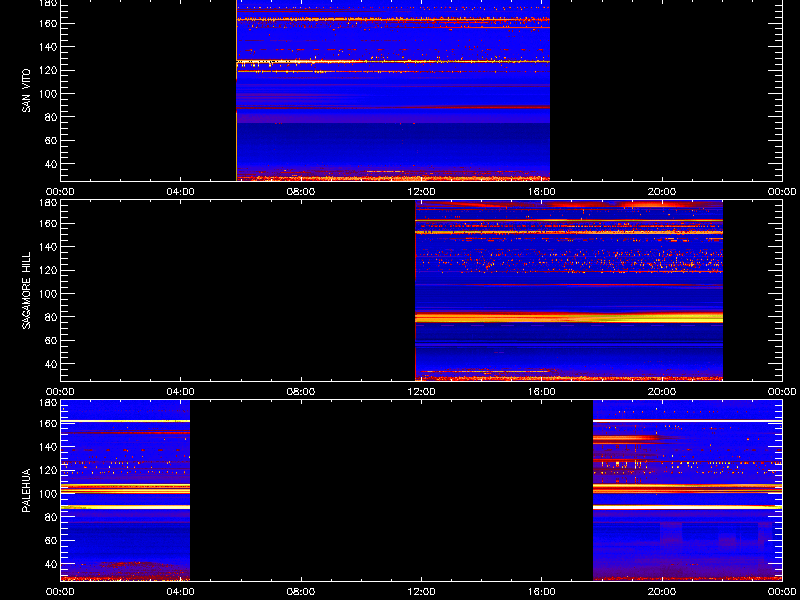800x600 pixels.
Task: Select the 120 tick label on Sagamore Hill axis
Action: (x=49, y=270)
